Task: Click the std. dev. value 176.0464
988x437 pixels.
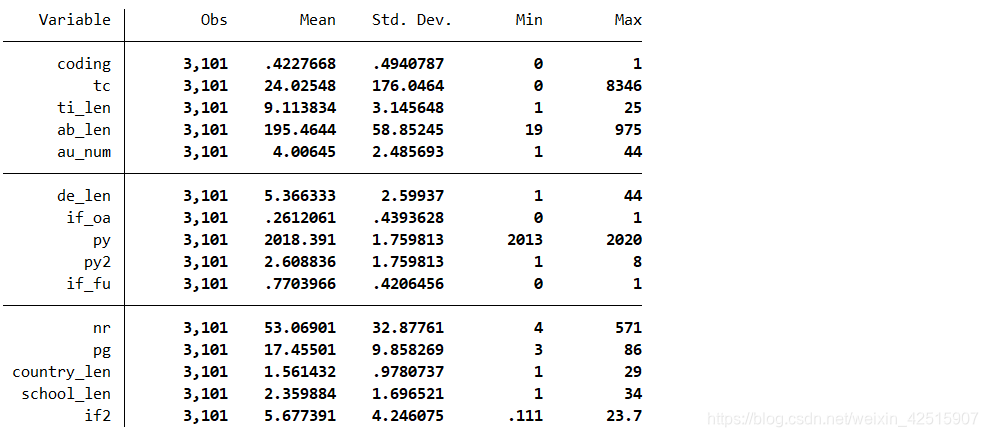Action: point(408,86)
